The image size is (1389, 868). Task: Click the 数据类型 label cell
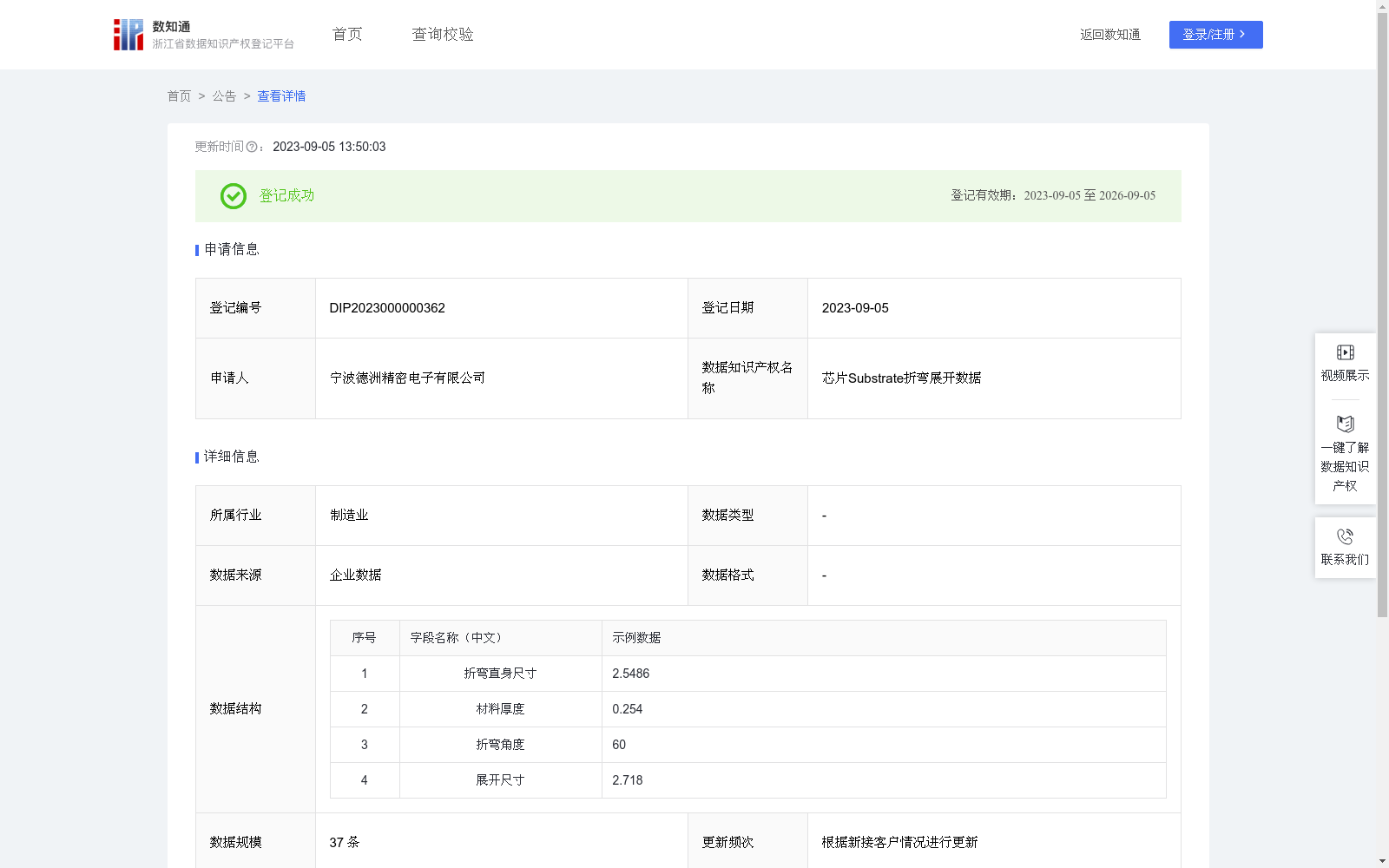(747, 516)
